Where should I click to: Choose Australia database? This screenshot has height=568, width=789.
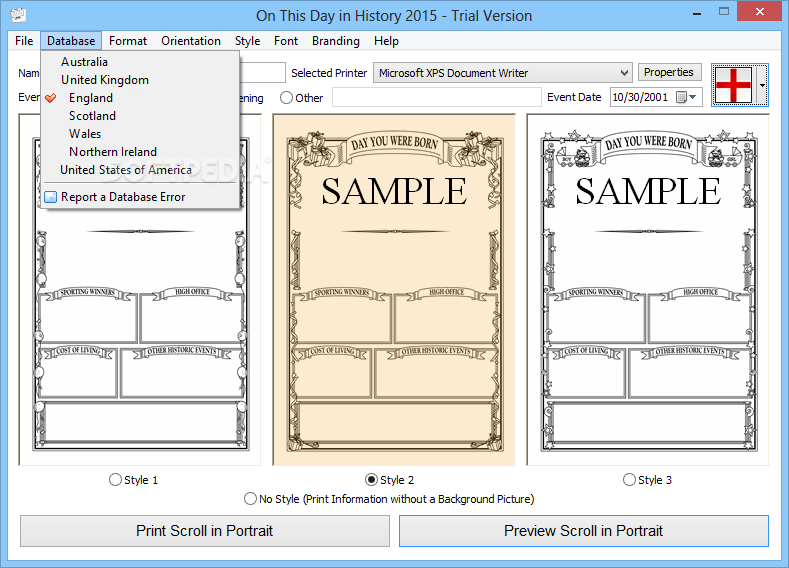pyautogui.click(x=140, y=62)
